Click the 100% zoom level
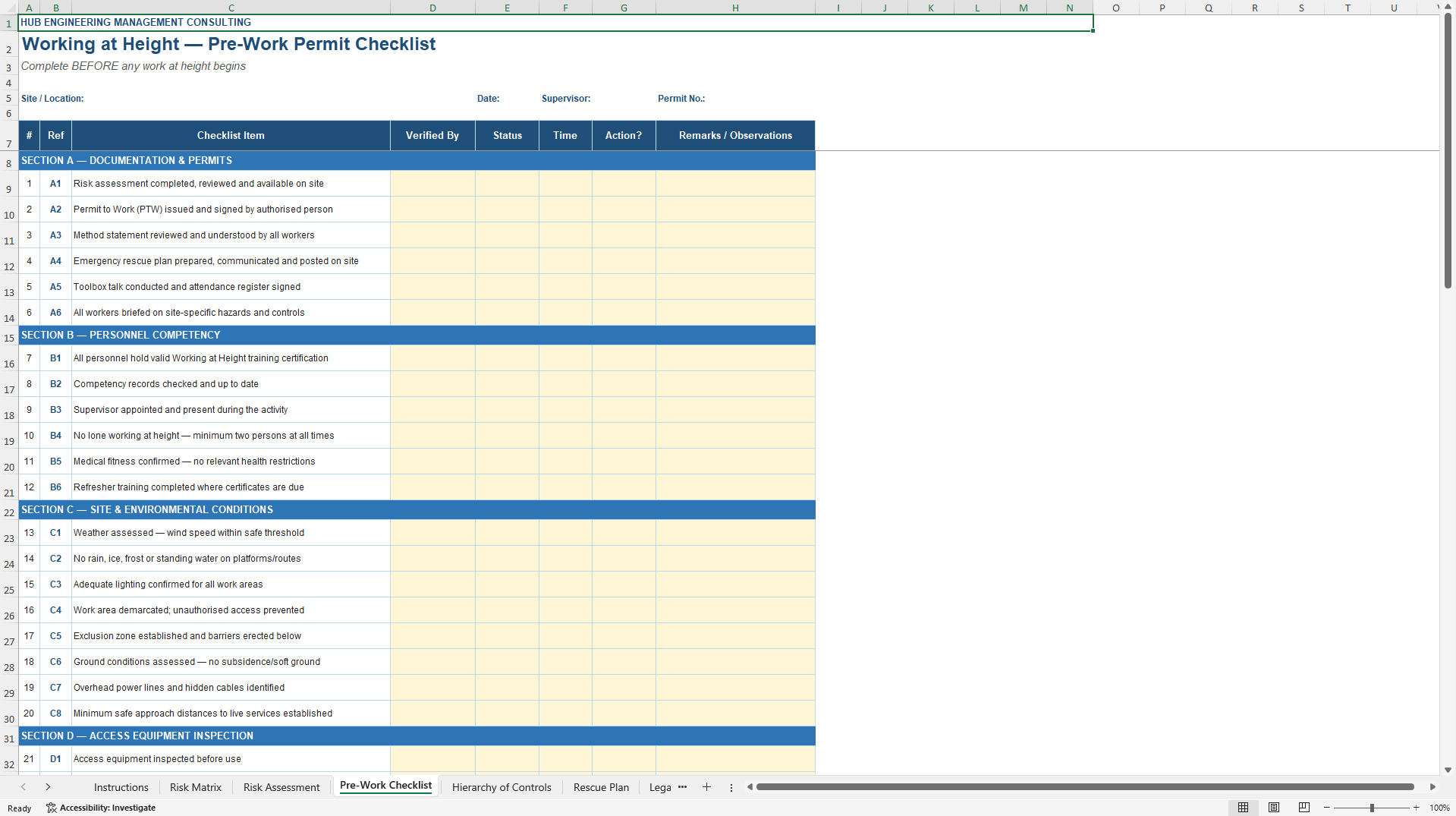Viewport: 1456px width, 816px height. [x=1439, y=808]
